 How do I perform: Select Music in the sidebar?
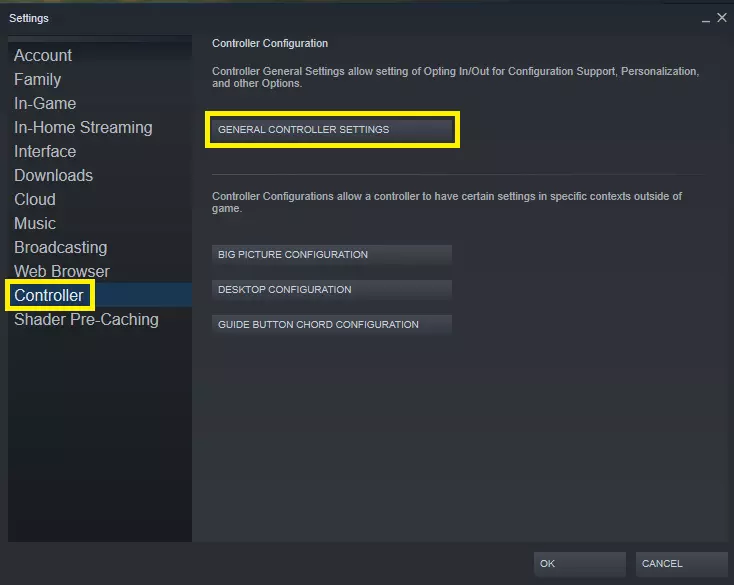(100, 223)
